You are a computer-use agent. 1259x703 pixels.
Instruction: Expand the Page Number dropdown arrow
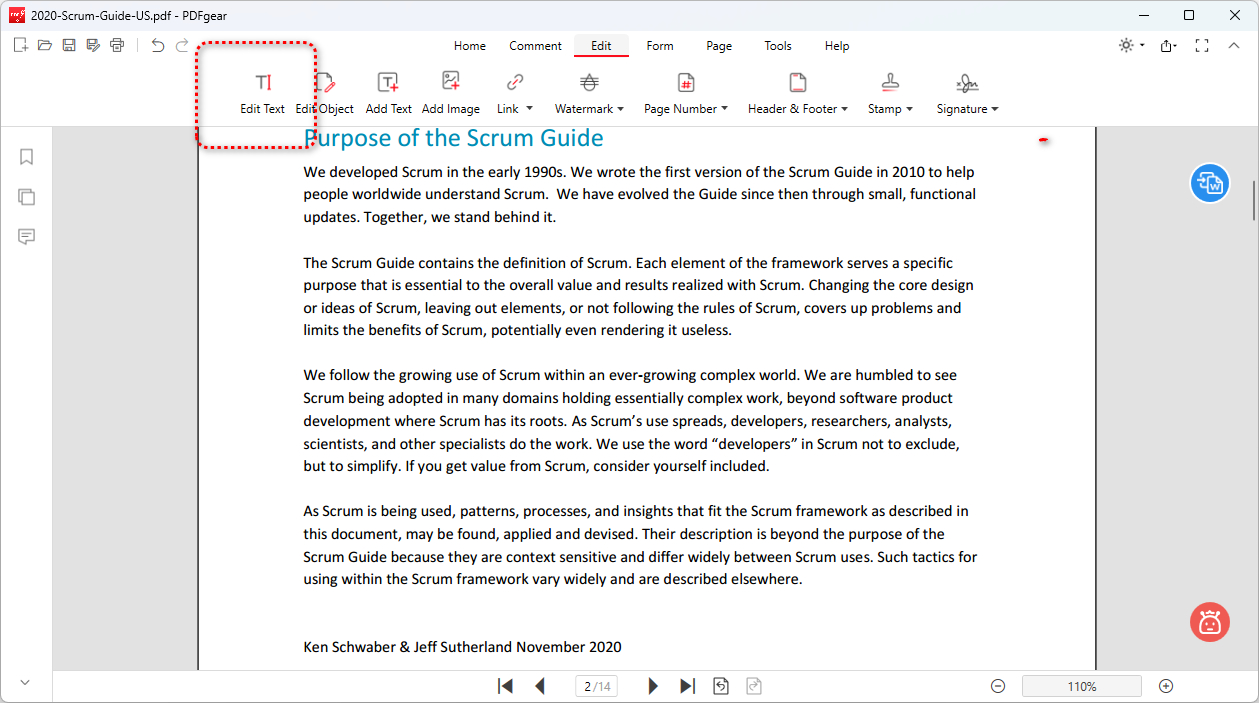[x=724, y=109]
